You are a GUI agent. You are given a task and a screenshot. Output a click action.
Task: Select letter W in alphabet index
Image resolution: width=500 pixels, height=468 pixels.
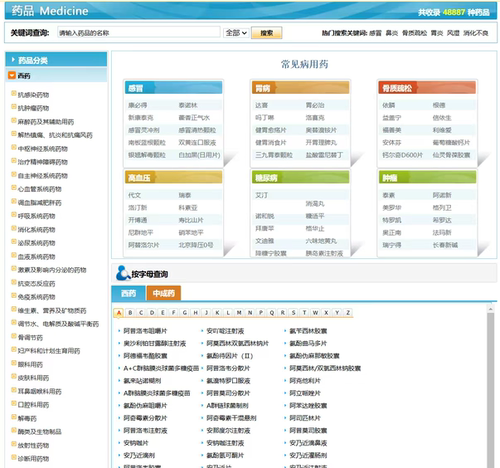pos(315,313)
